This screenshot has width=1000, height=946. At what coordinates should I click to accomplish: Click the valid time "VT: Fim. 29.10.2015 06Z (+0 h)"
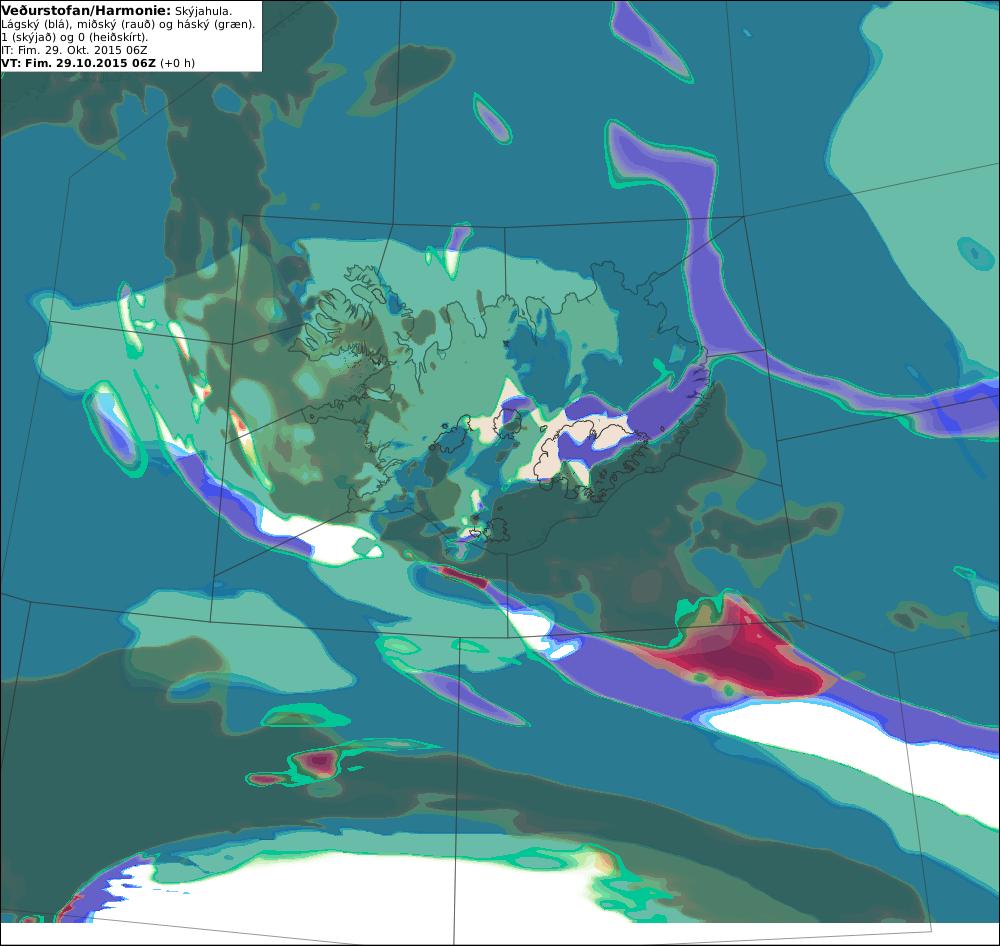pyautogui.click(x=98, y=63)
